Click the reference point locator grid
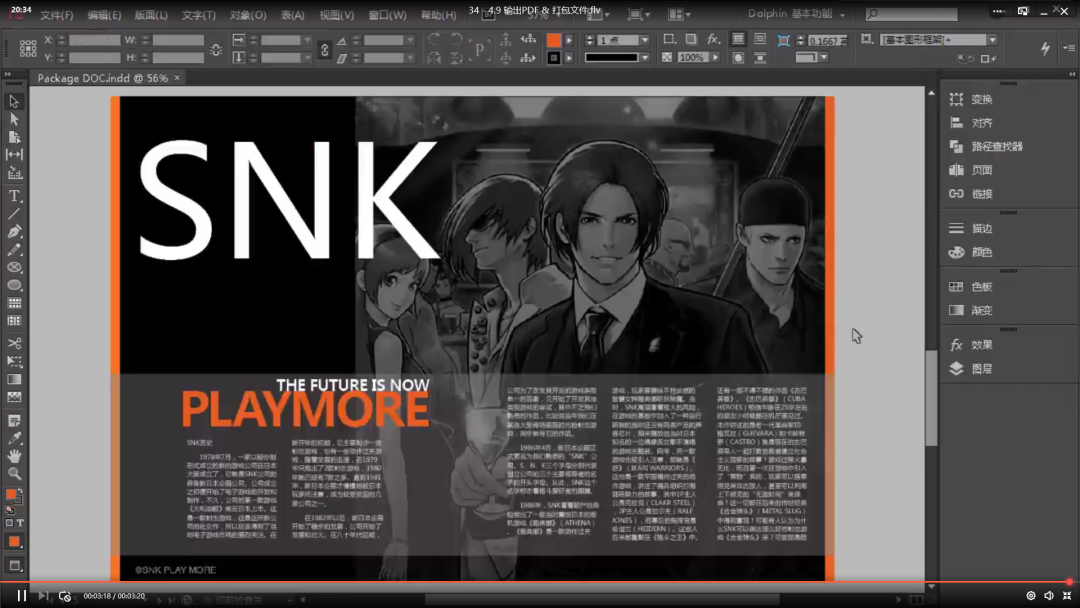 (x=28, y=48)
